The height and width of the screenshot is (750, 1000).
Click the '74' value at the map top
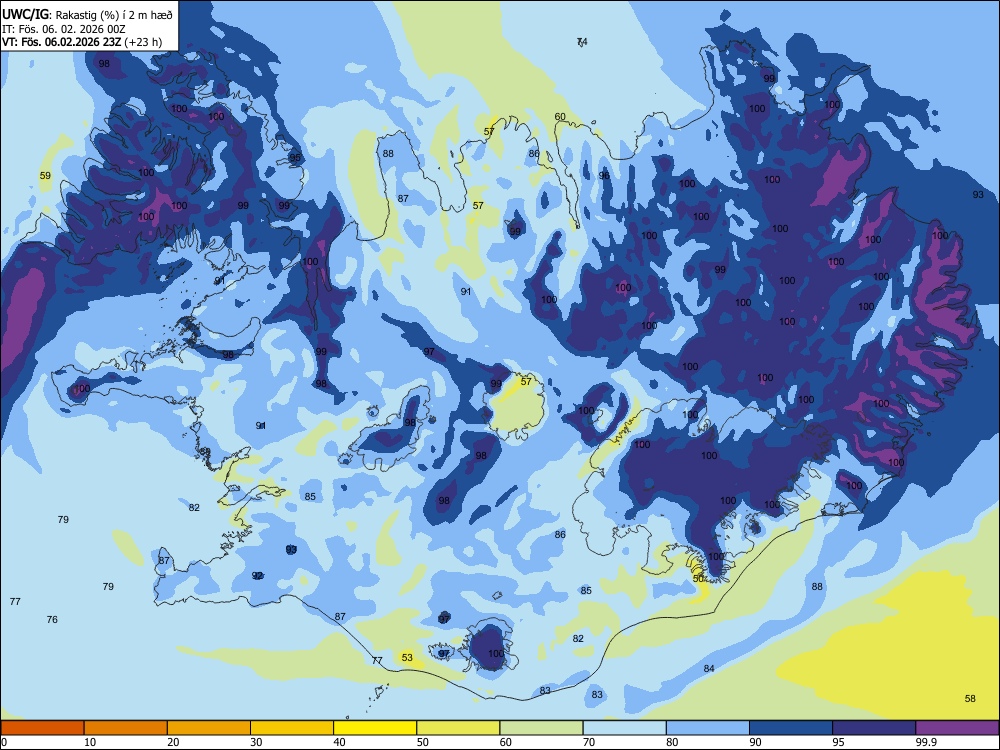pyautogui.click(x=582, y=42)
